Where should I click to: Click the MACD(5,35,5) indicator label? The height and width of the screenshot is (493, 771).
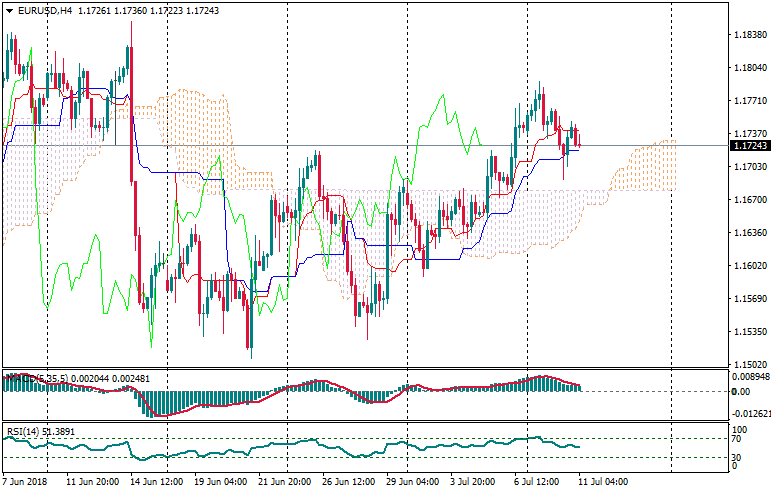36,377
